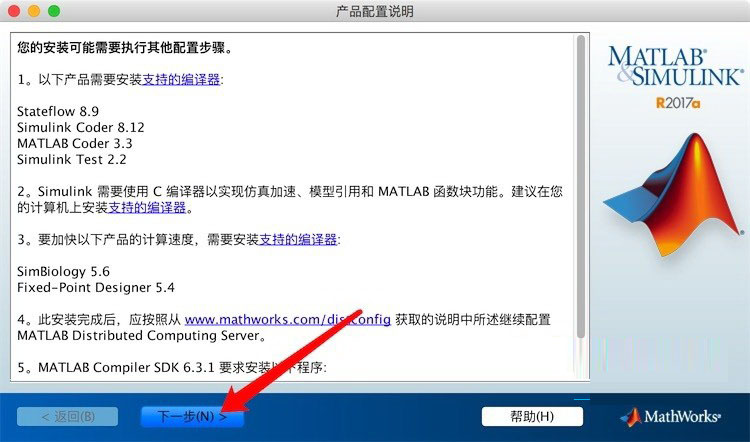Click the 产品配置说明 window title
Viewport: 750px width, 442px height.
[375, 11]
